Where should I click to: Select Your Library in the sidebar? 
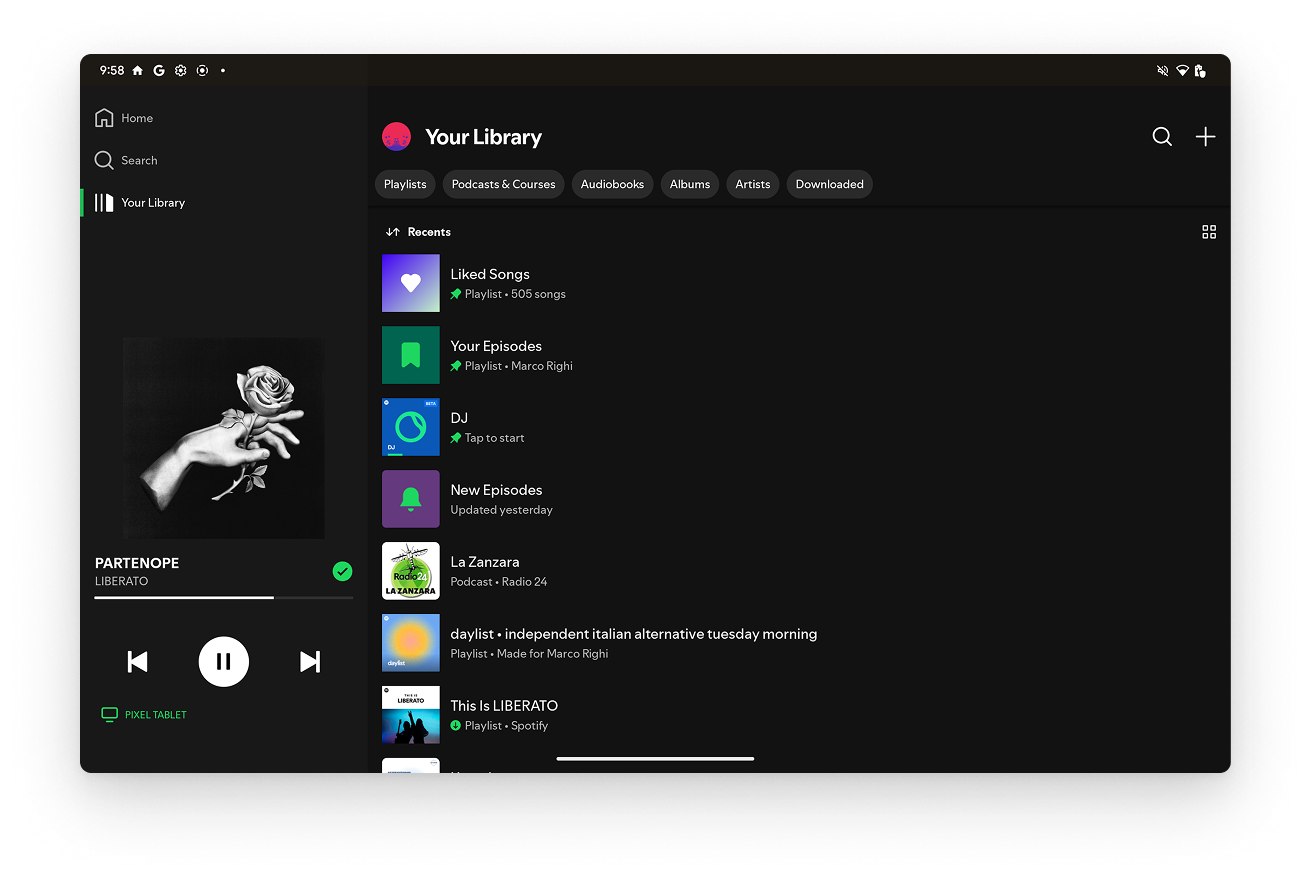click(x=140, y=202)
